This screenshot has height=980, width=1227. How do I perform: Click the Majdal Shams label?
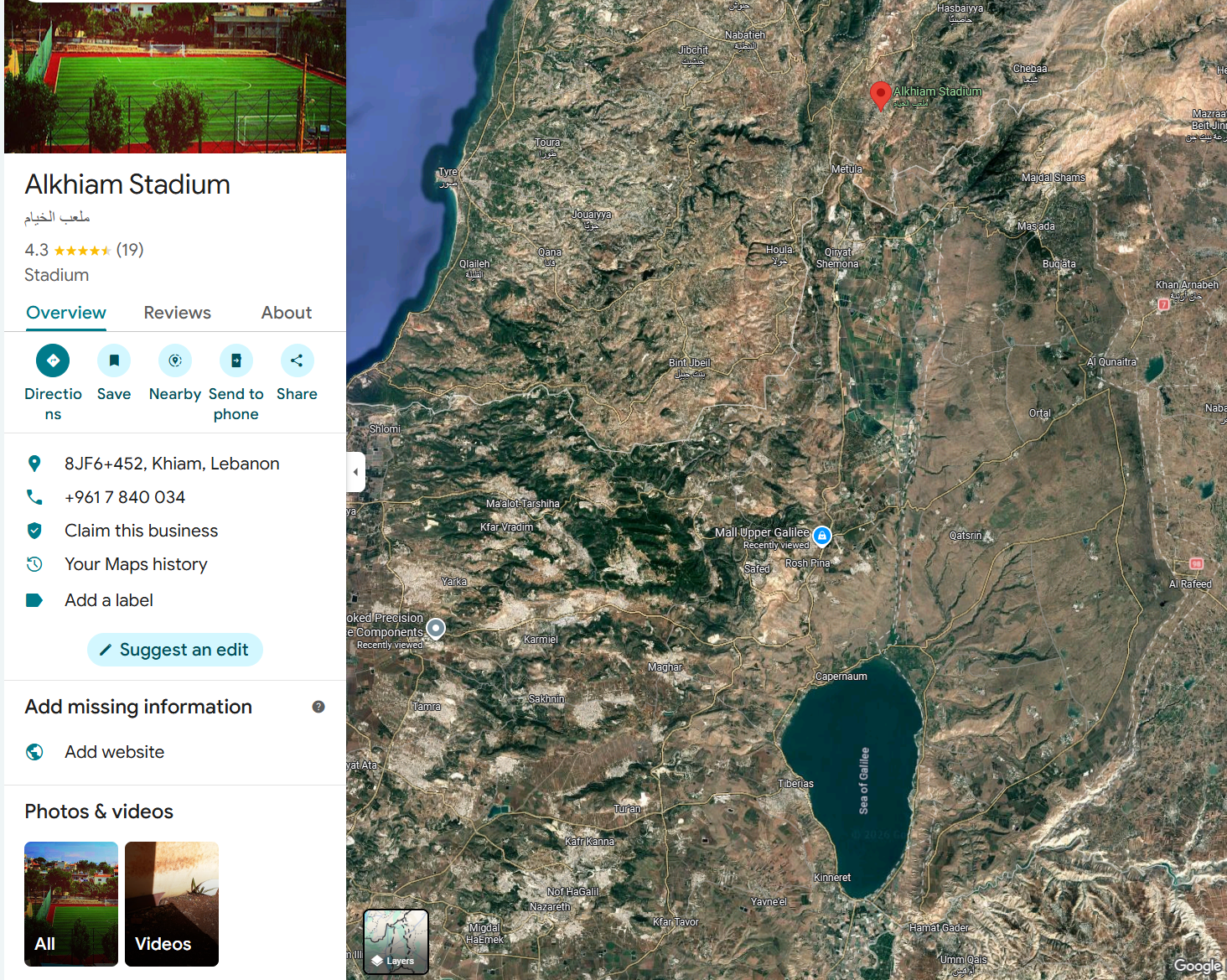tap(1054, 178)
